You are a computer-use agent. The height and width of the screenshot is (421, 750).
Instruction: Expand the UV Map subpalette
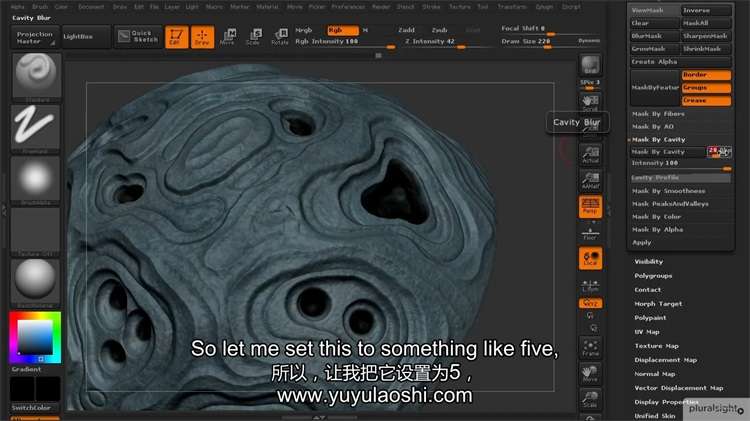click(647, 332)
